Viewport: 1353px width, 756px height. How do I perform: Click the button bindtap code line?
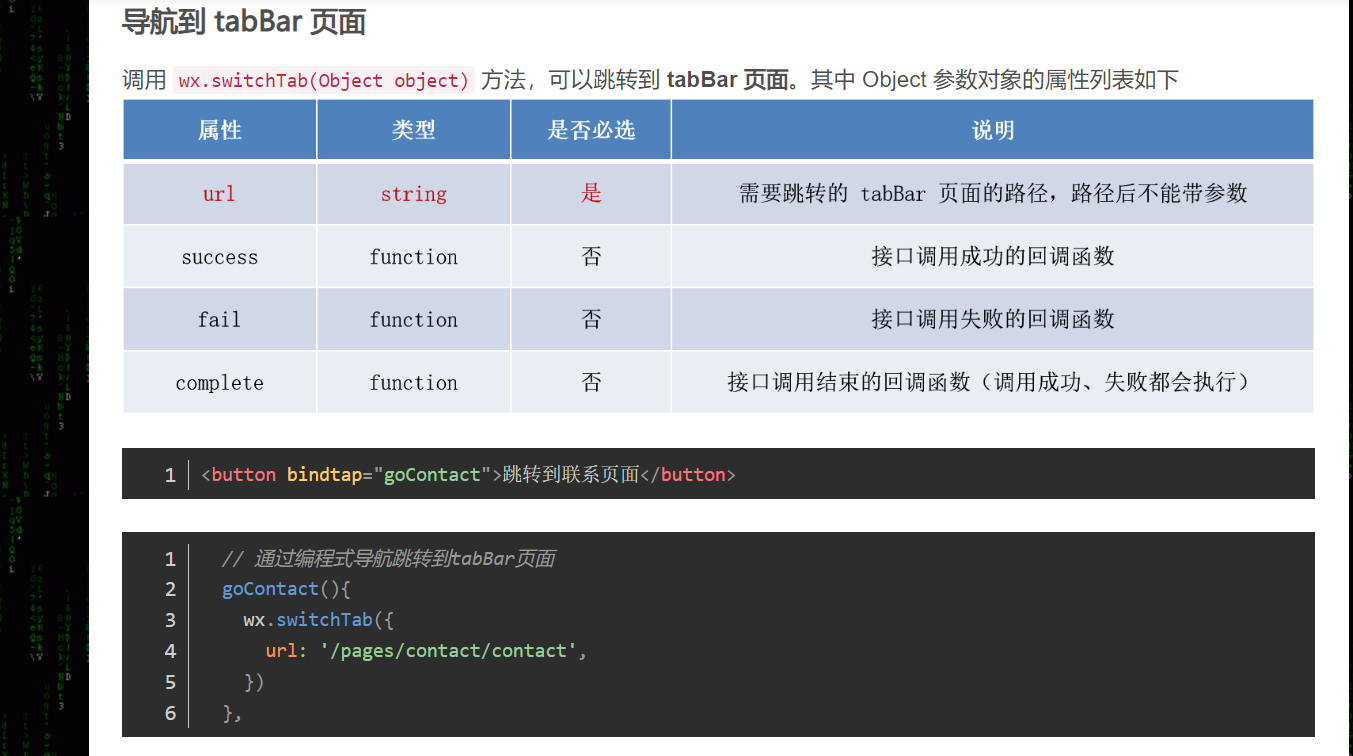[x=468, y=475]
